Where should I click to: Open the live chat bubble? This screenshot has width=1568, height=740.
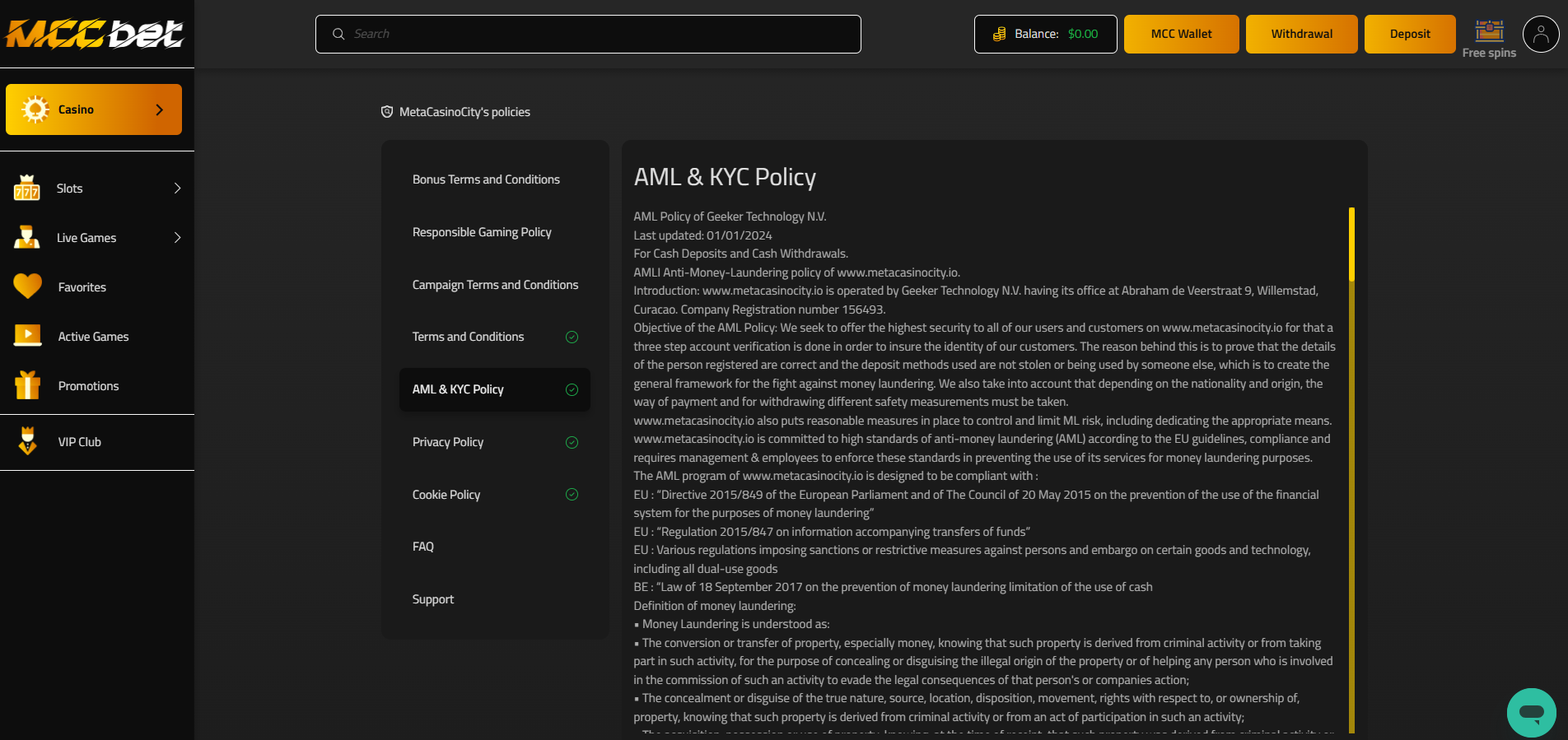pos(1531,712)
